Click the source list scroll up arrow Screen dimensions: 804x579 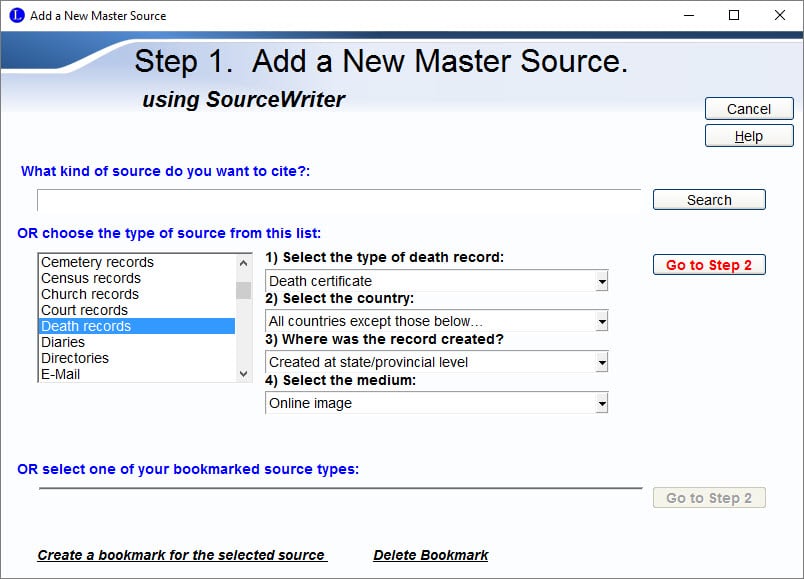tap(244, 263)
